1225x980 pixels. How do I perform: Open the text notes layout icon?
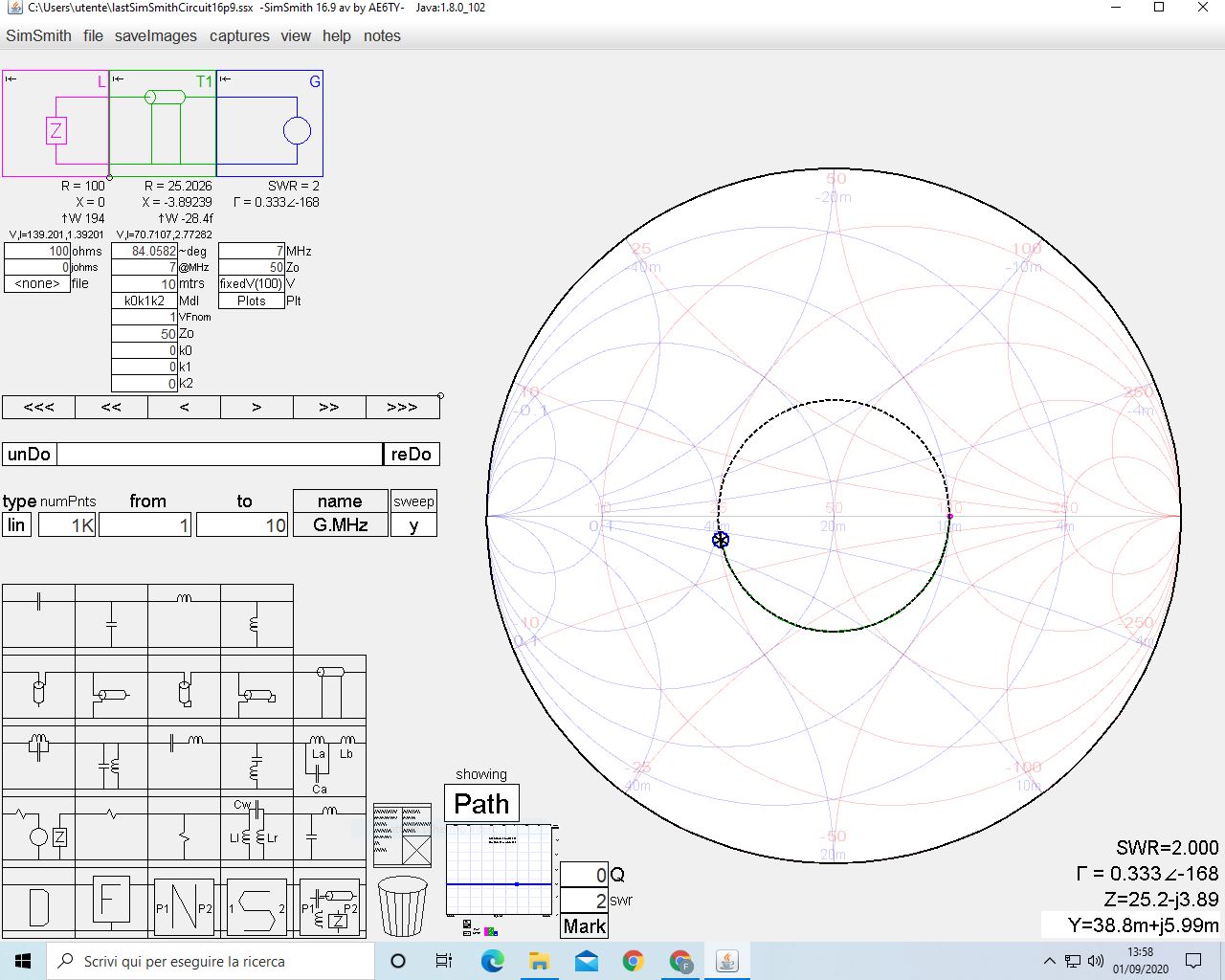402,835
